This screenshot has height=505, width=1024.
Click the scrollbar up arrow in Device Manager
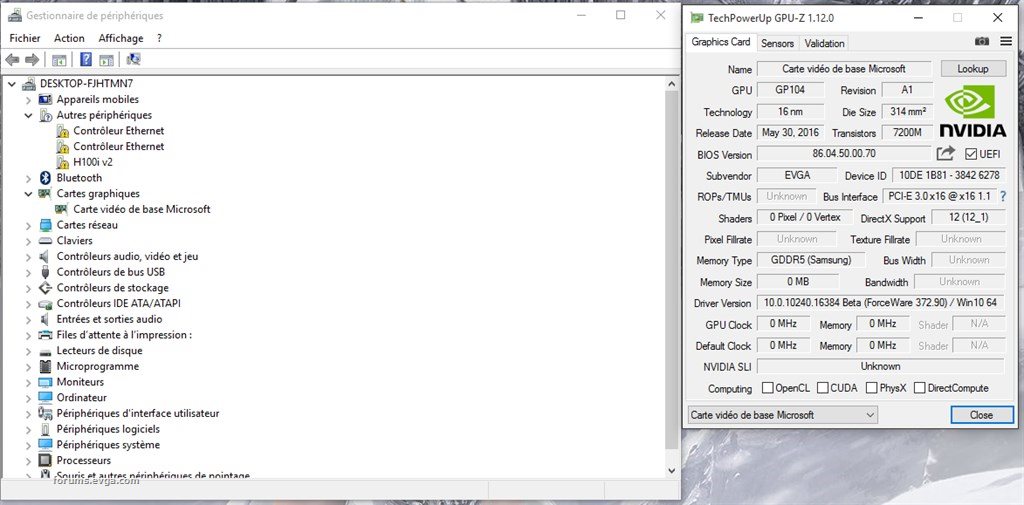[672, 84]
